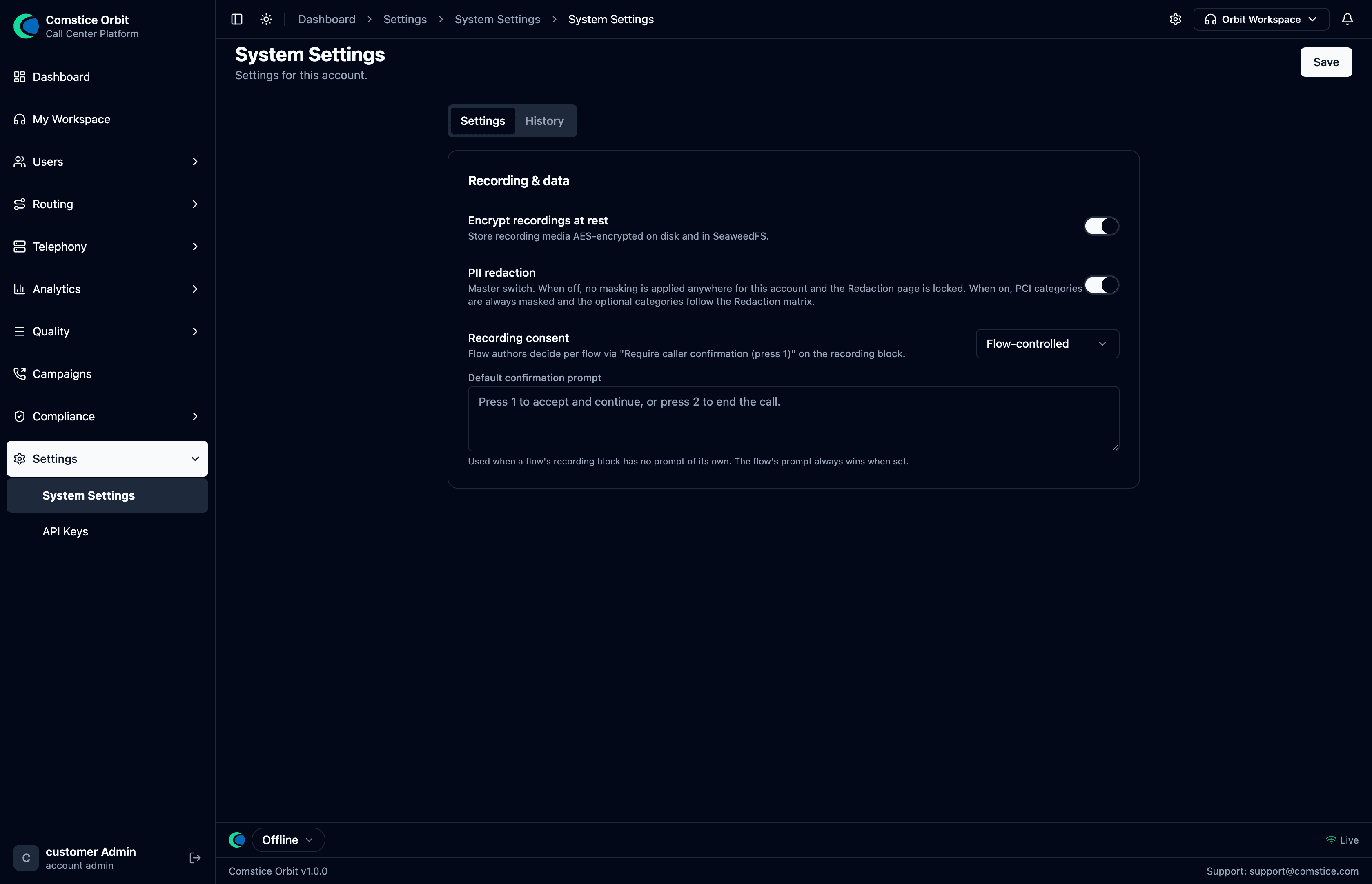1372x884 pixels.
Task: Click the Comstice Orbit v1.0.0 version text
Action: (x=278, y=871)
